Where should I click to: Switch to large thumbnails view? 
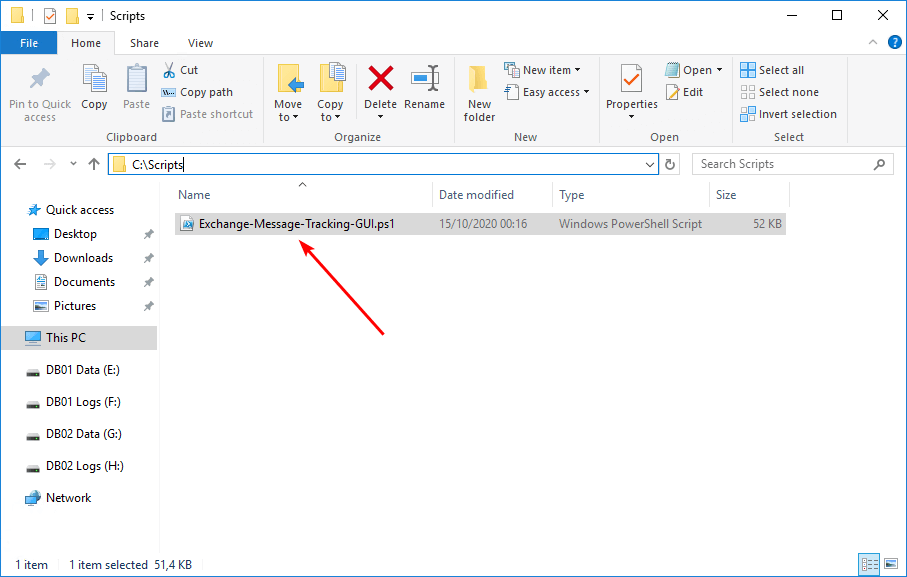pos(891,564)
